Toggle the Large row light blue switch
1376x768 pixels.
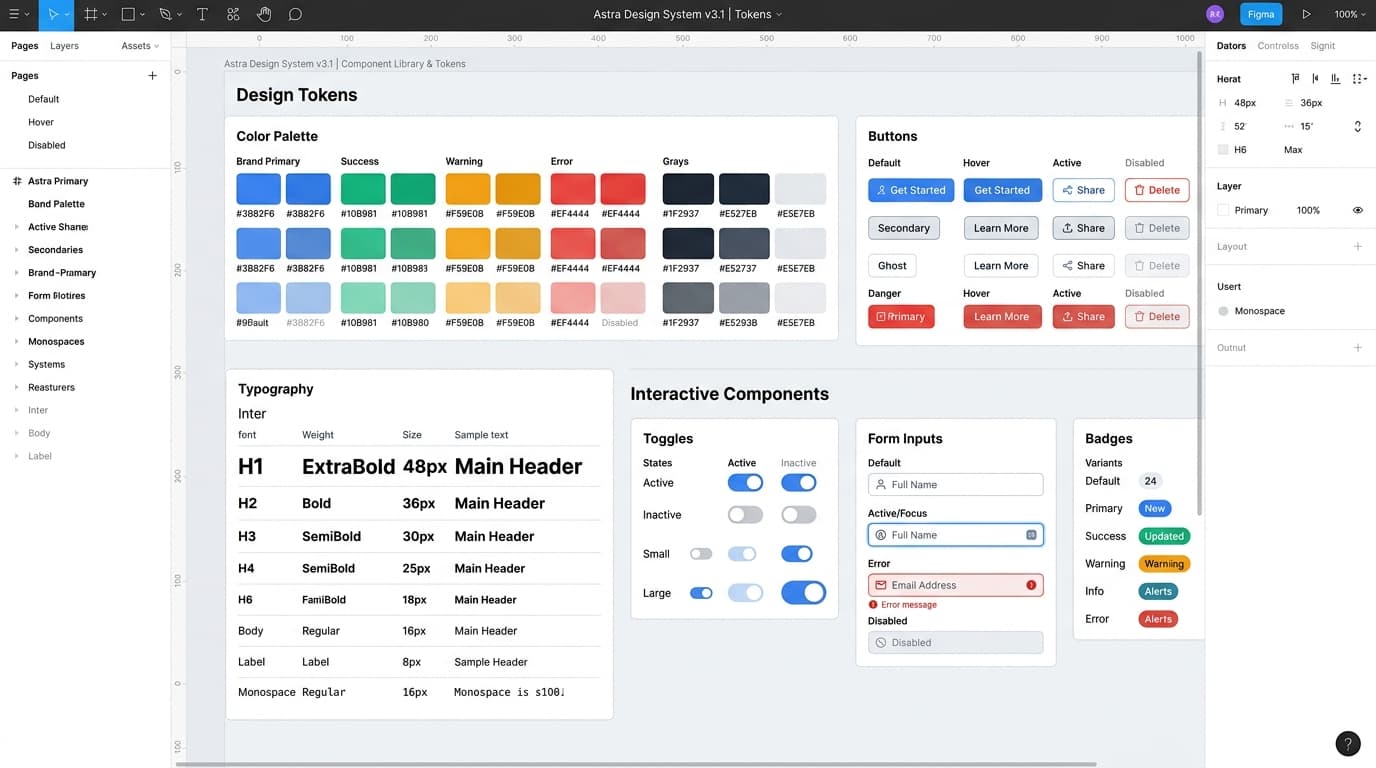(x=745, y=593)
